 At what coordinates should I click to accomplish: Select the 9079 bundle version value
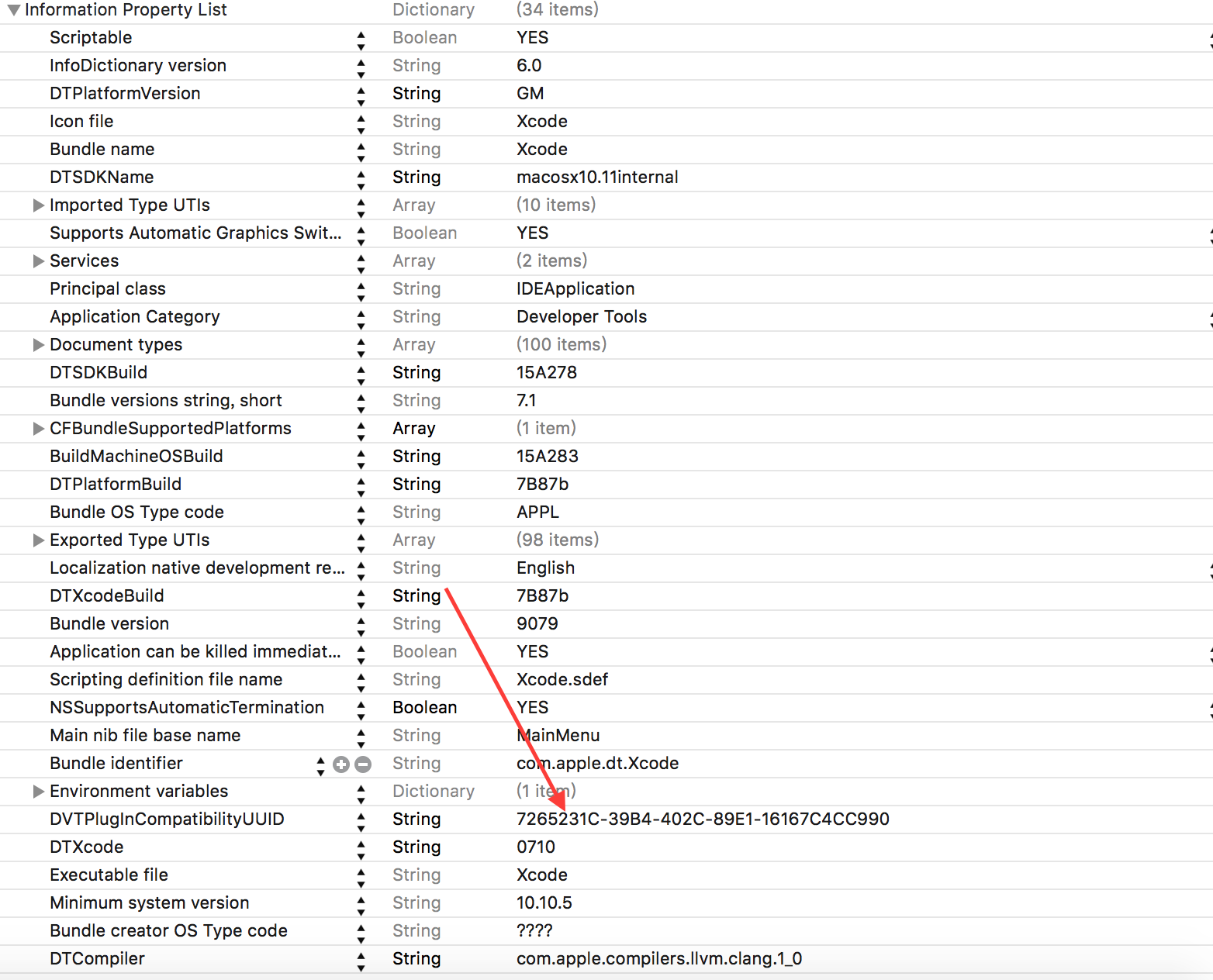point(537,624)
